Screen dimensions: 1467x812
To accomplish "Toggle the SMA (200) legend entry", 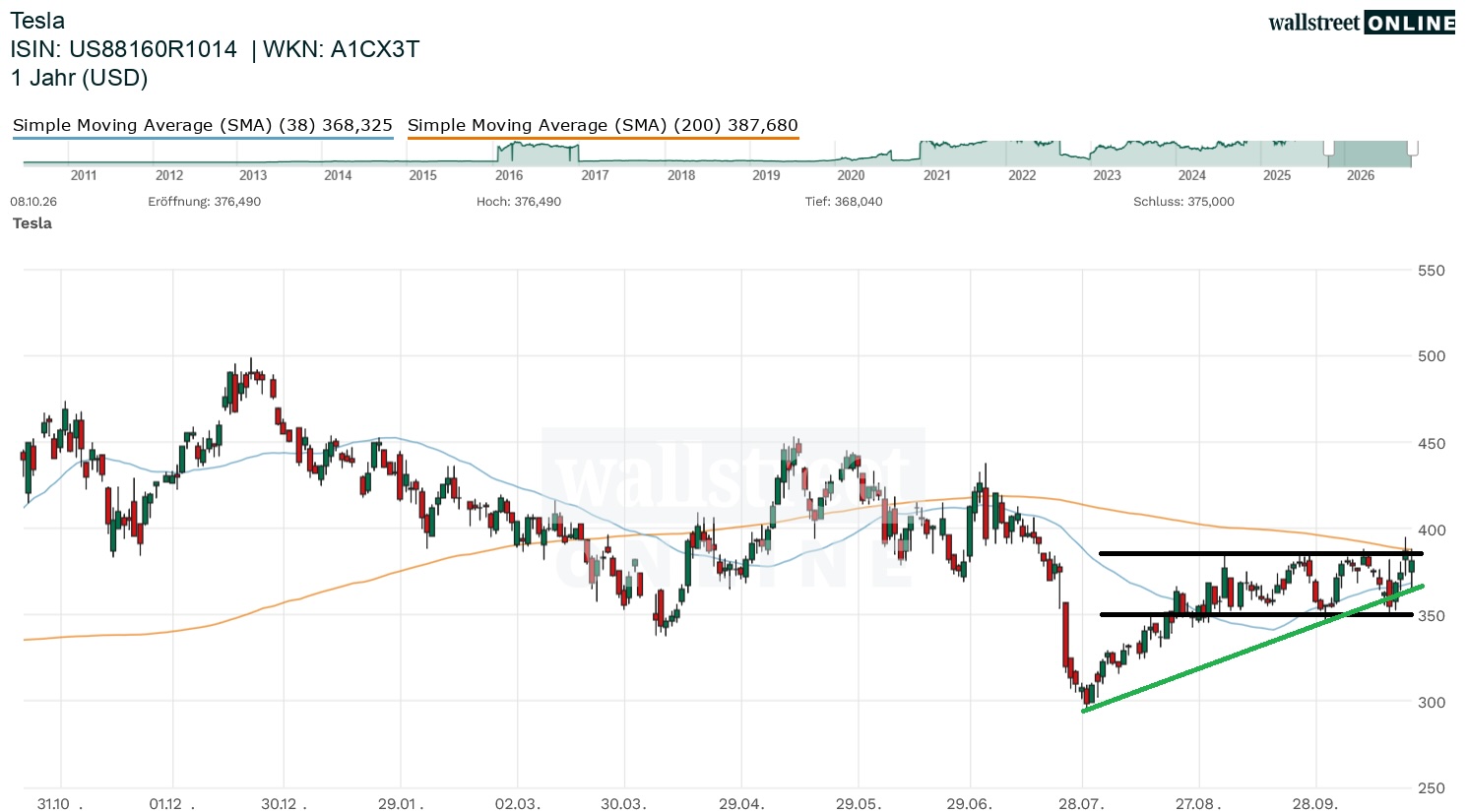I will (x=603, y=125).
